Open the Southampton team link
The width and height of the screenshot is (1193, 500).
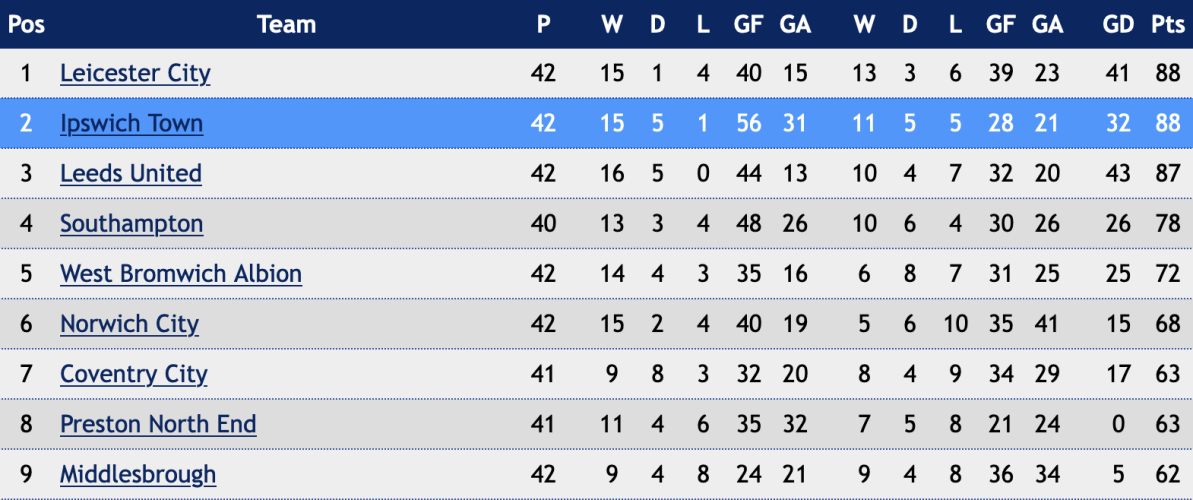132,224
